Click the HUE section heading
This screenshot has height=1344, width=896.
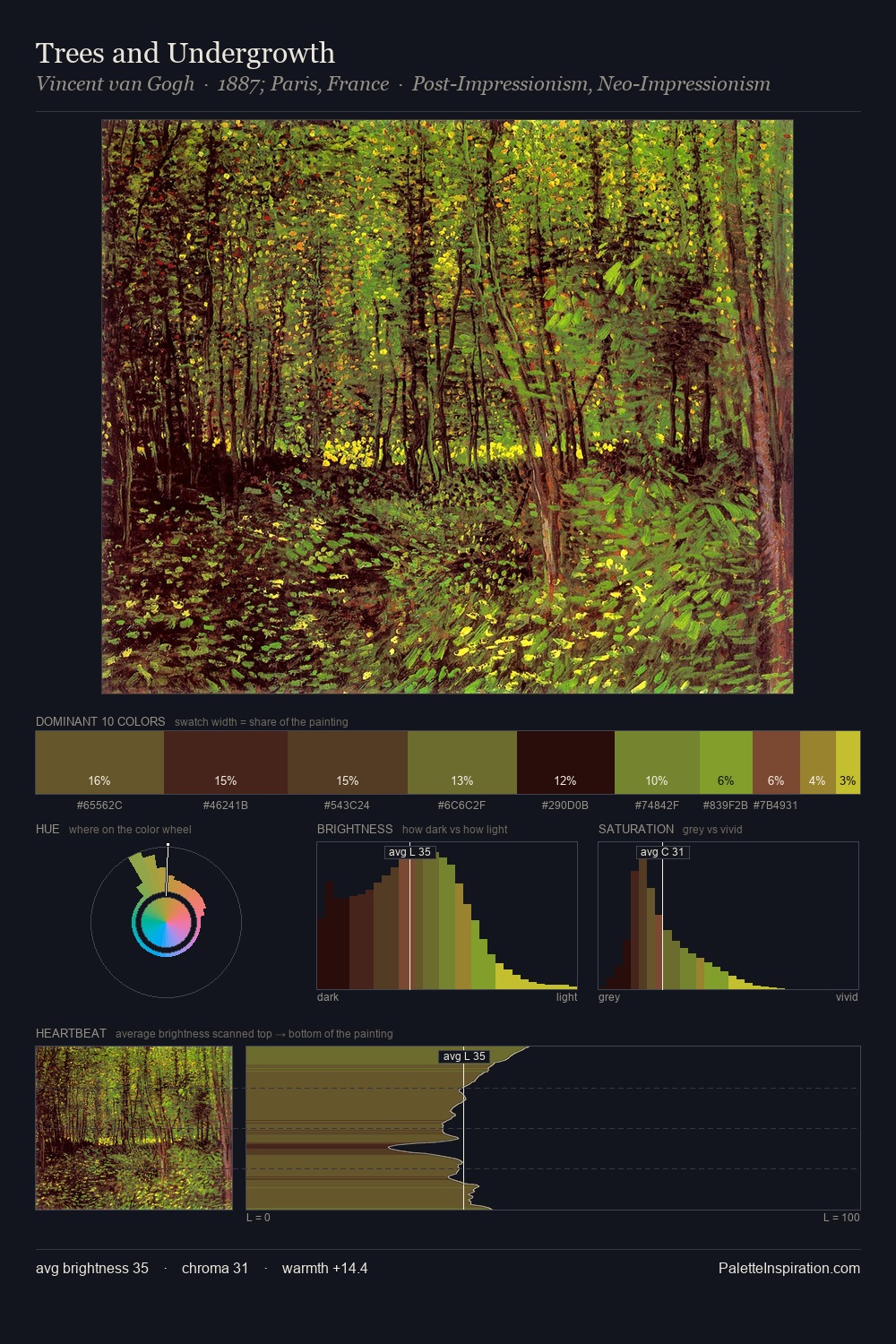(x=47, y=829)
